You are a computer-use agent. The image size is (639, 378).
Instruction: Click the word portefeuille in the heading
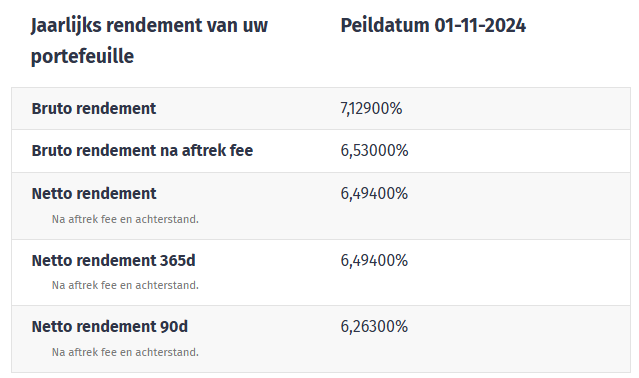pos(82,56)
